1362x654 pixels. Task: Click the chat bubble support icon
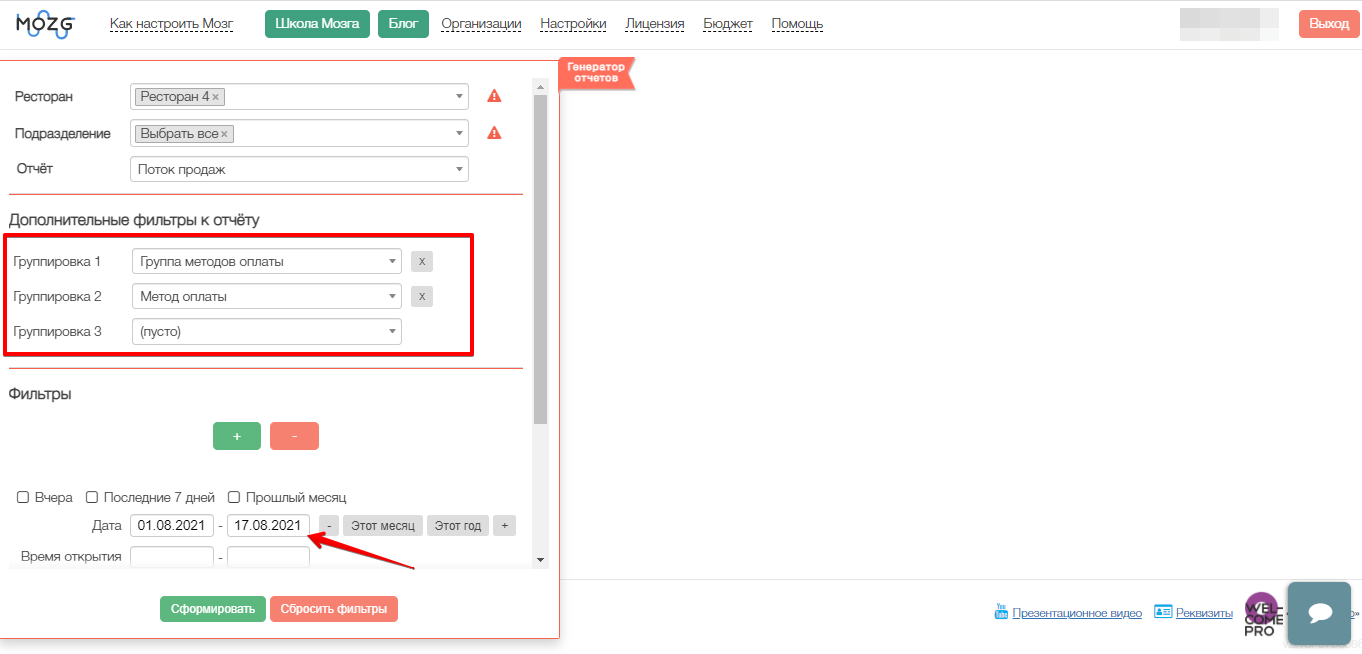(x=1318, y=613)
